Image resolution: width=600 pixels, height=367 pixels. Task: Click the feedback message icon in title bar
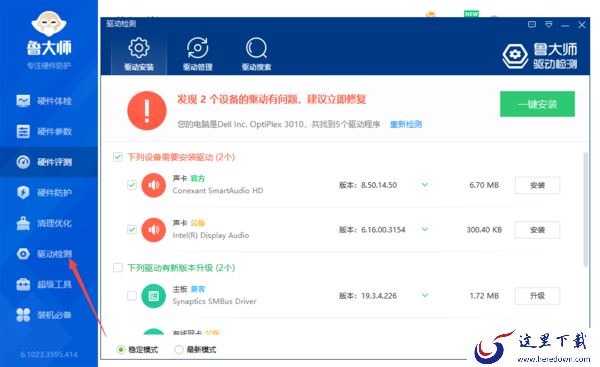(532, 25)
